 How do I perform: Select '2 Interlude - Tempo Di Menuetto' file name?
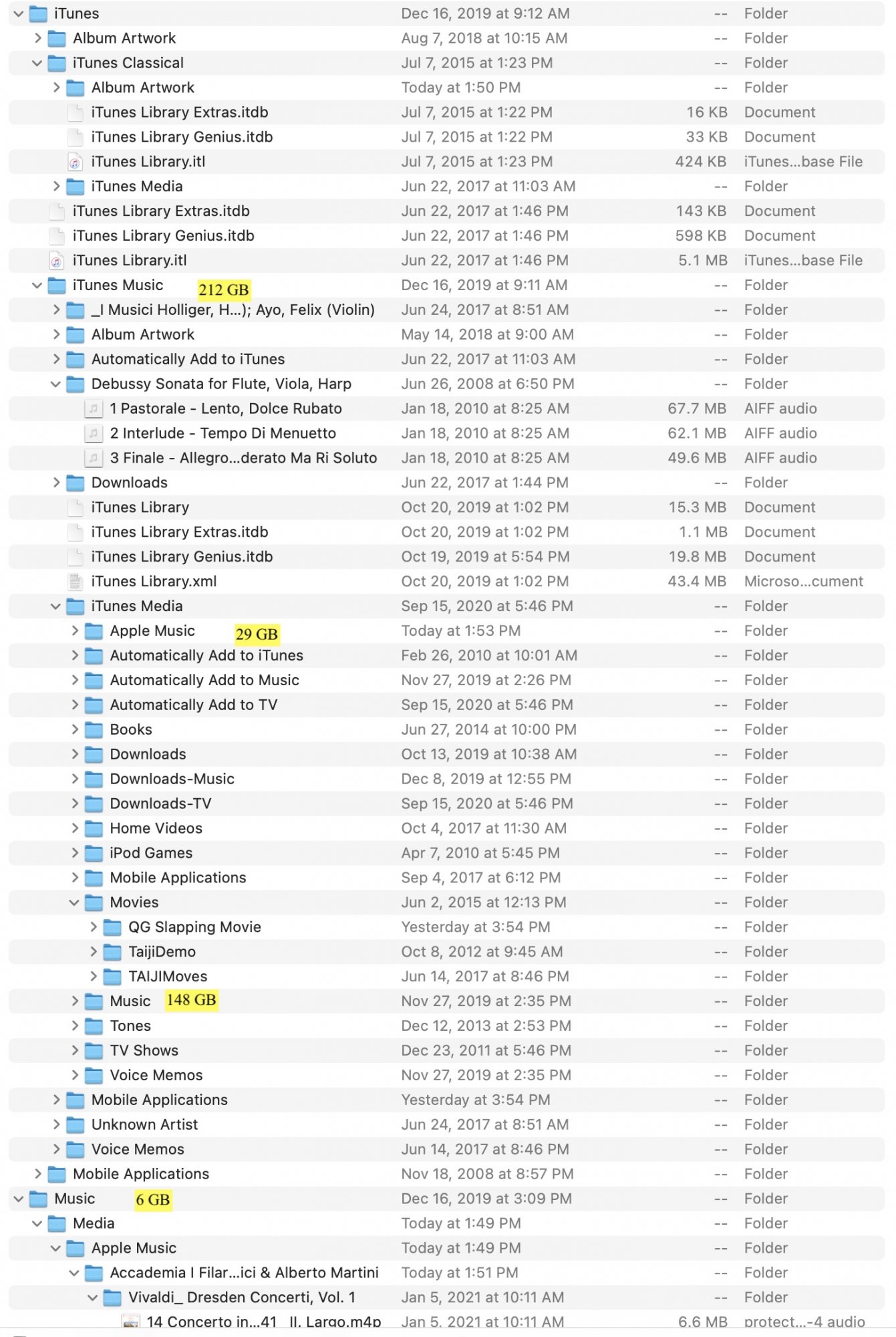(x=223, y=433)
